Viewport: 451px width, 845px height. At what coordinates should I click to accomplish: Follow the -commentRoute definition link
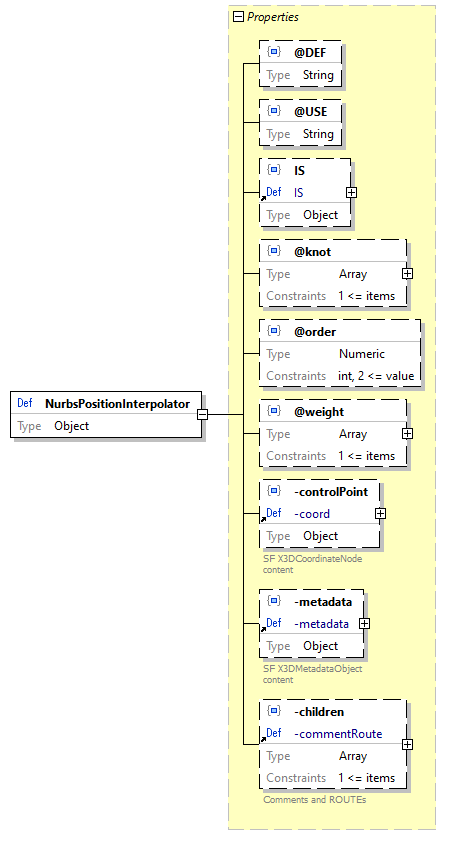tap(338, 734)
